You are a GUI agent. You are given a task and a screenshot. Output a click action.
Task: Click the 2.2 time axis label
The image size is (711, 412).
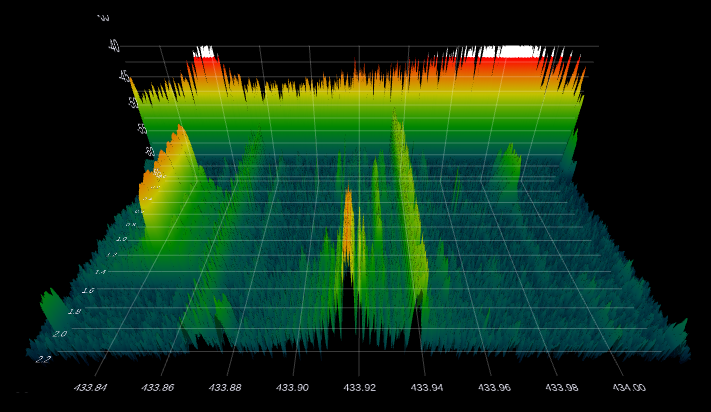pyautogui.click(x=42, y=357)
